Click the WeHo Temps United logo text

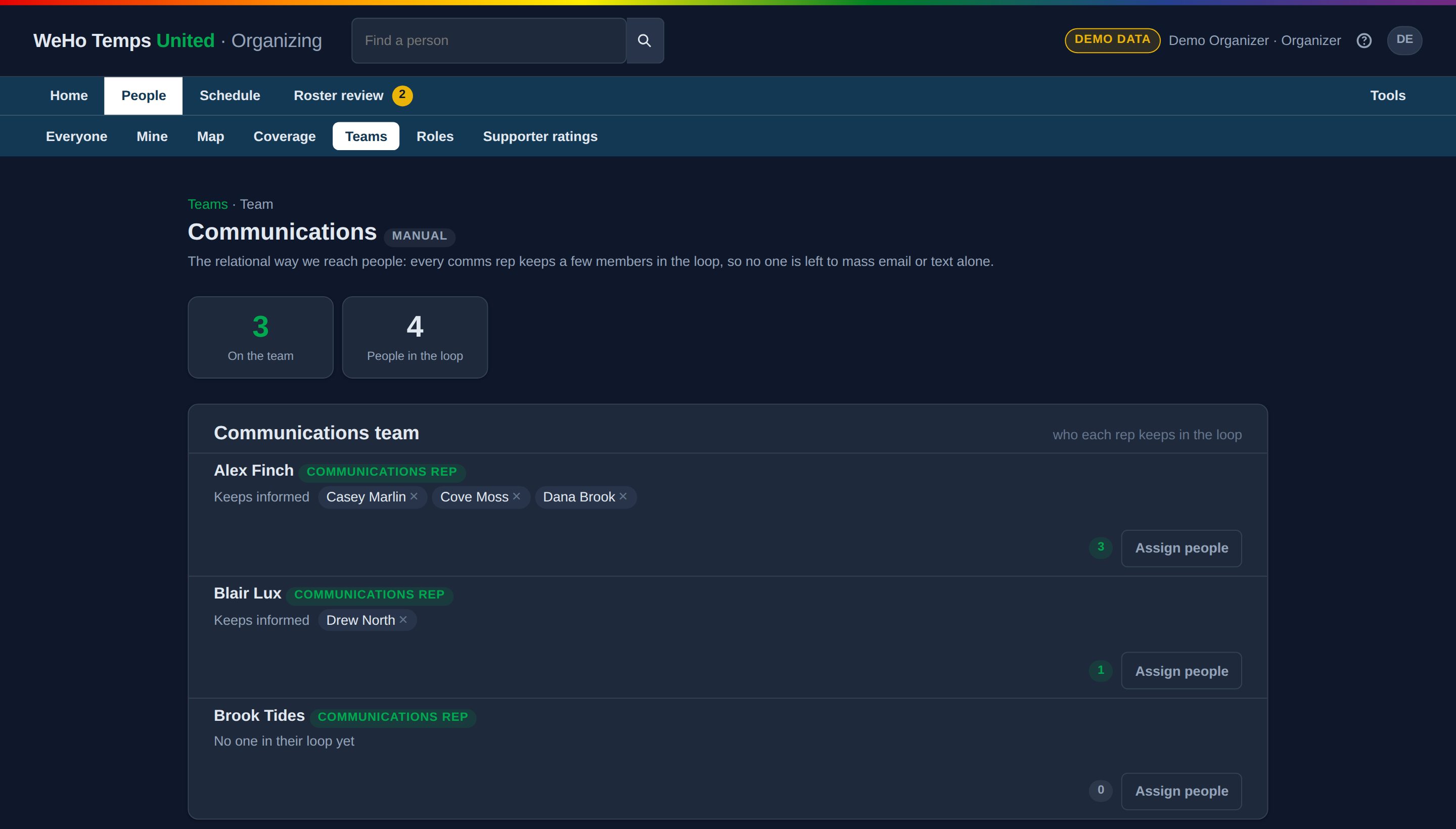124,40
